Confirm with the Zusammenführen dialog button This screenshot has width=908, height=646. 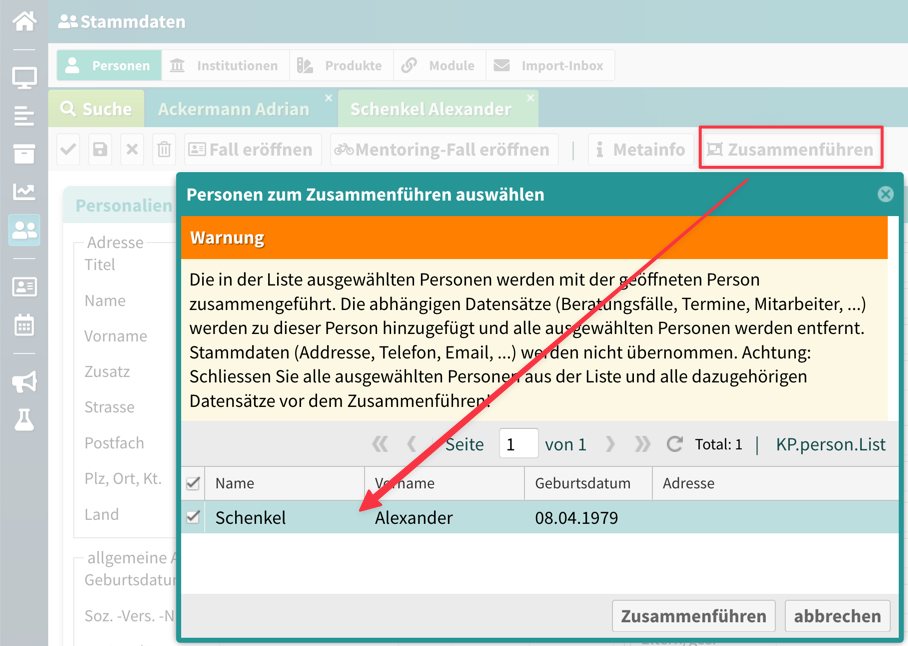[694, 616]
